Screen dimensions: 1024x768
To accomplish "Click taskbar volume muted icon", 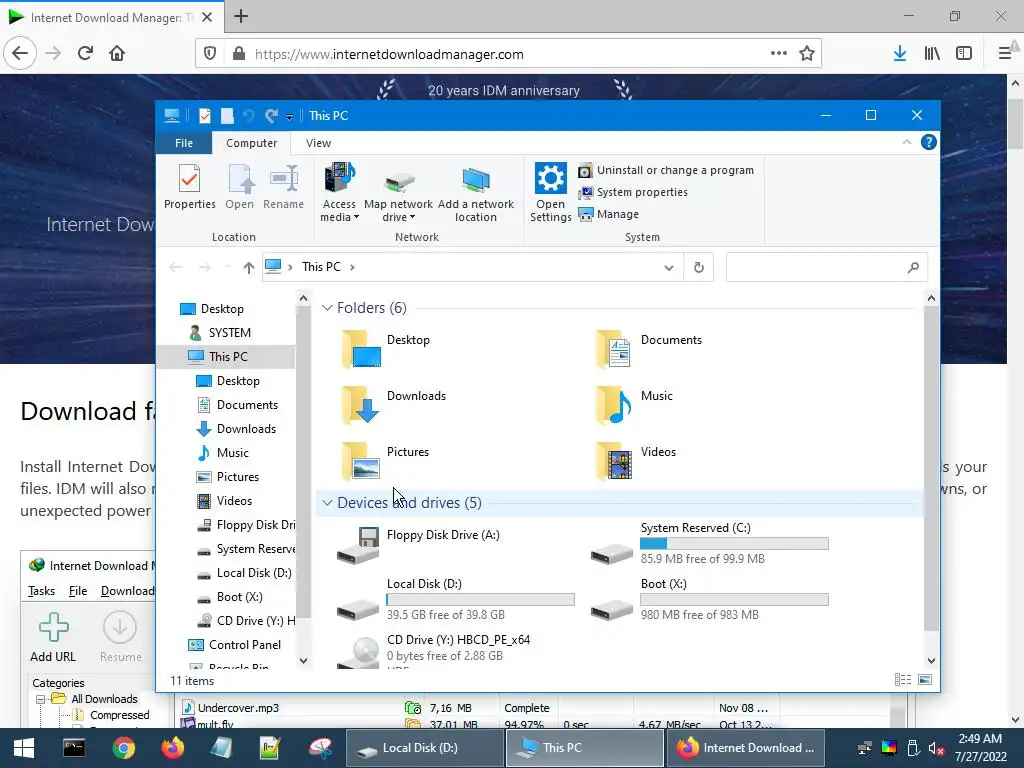I will 936,748.
